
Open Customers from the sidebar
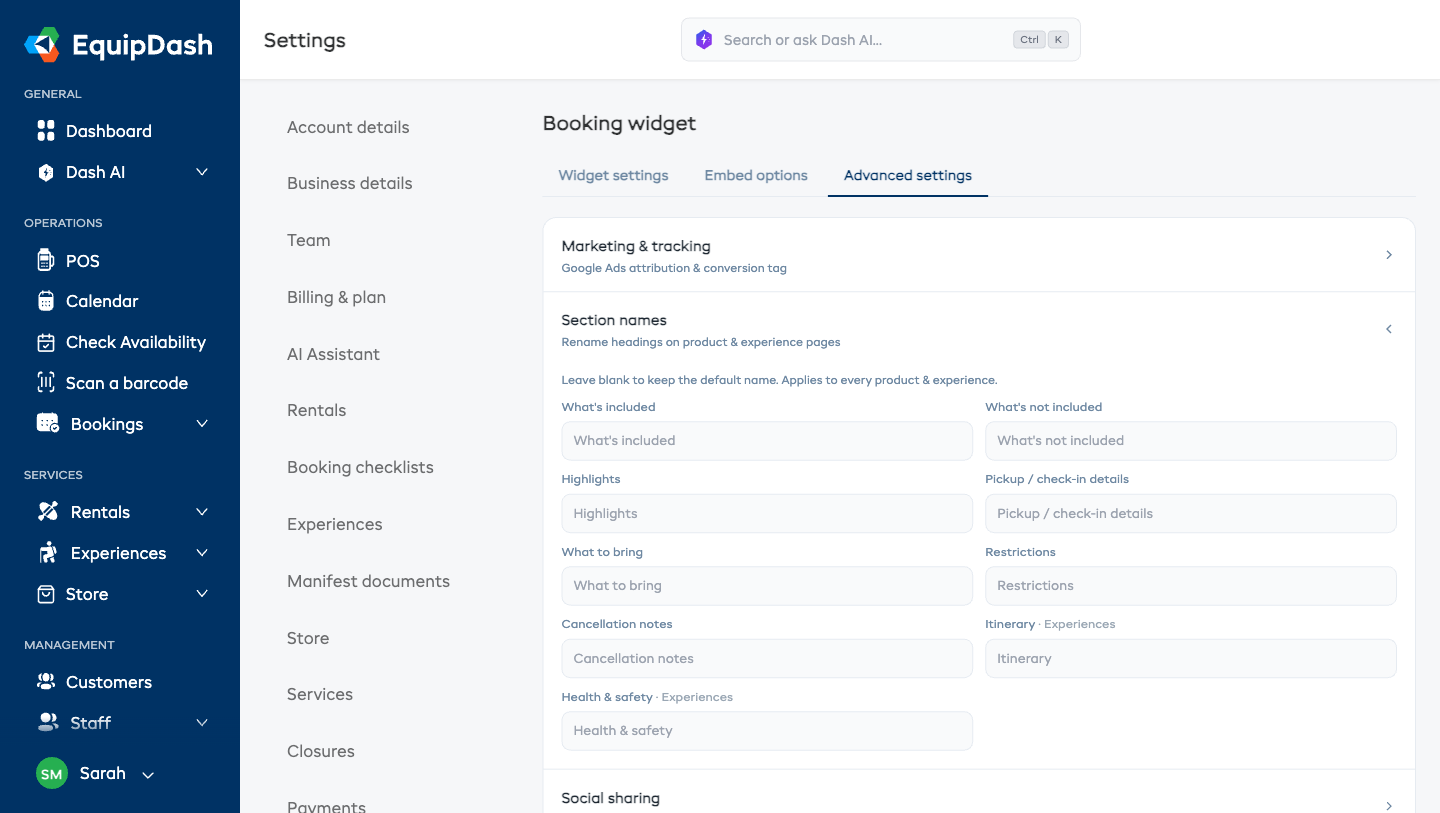[109, 682]
